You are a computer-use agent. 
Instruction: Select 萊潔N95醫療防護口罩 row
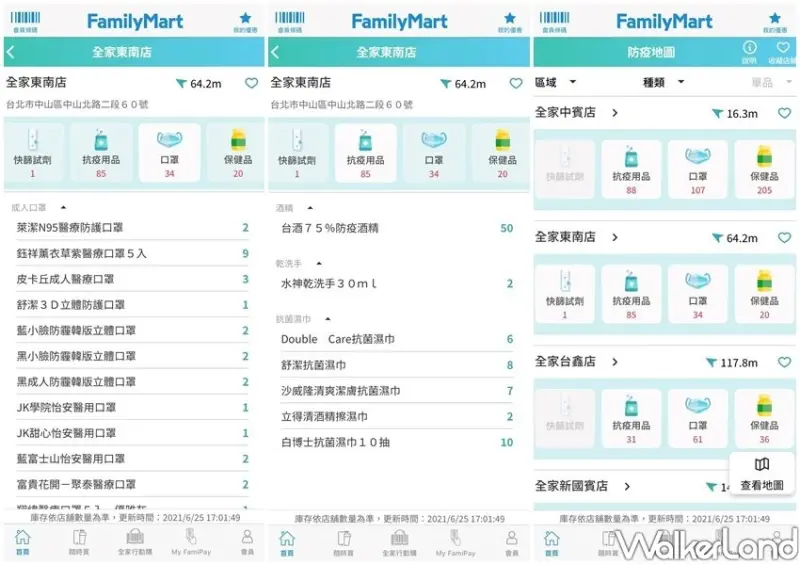(x=132, y=228)
